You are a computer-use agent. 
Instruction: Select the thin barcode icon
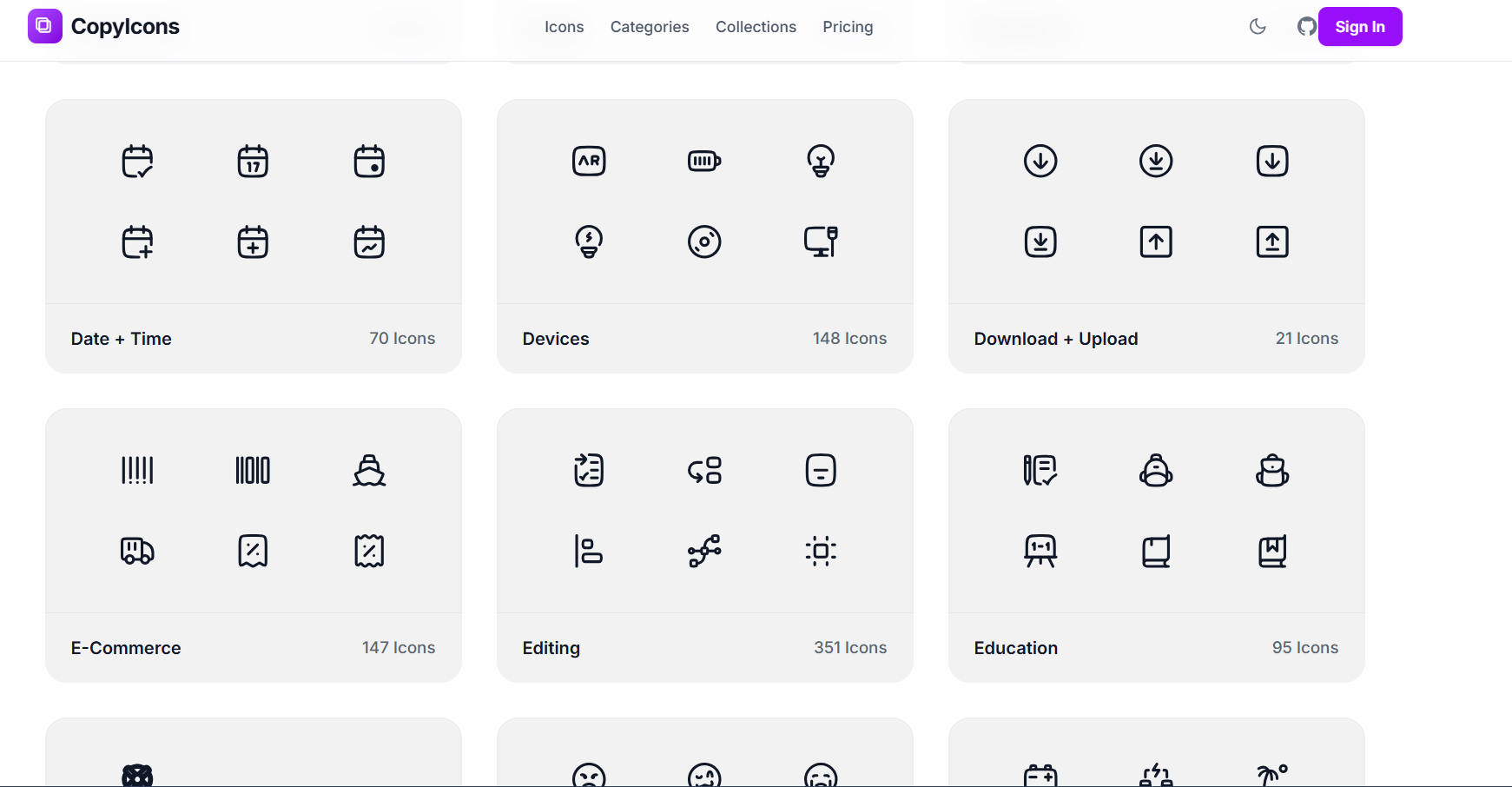[137, 470]
